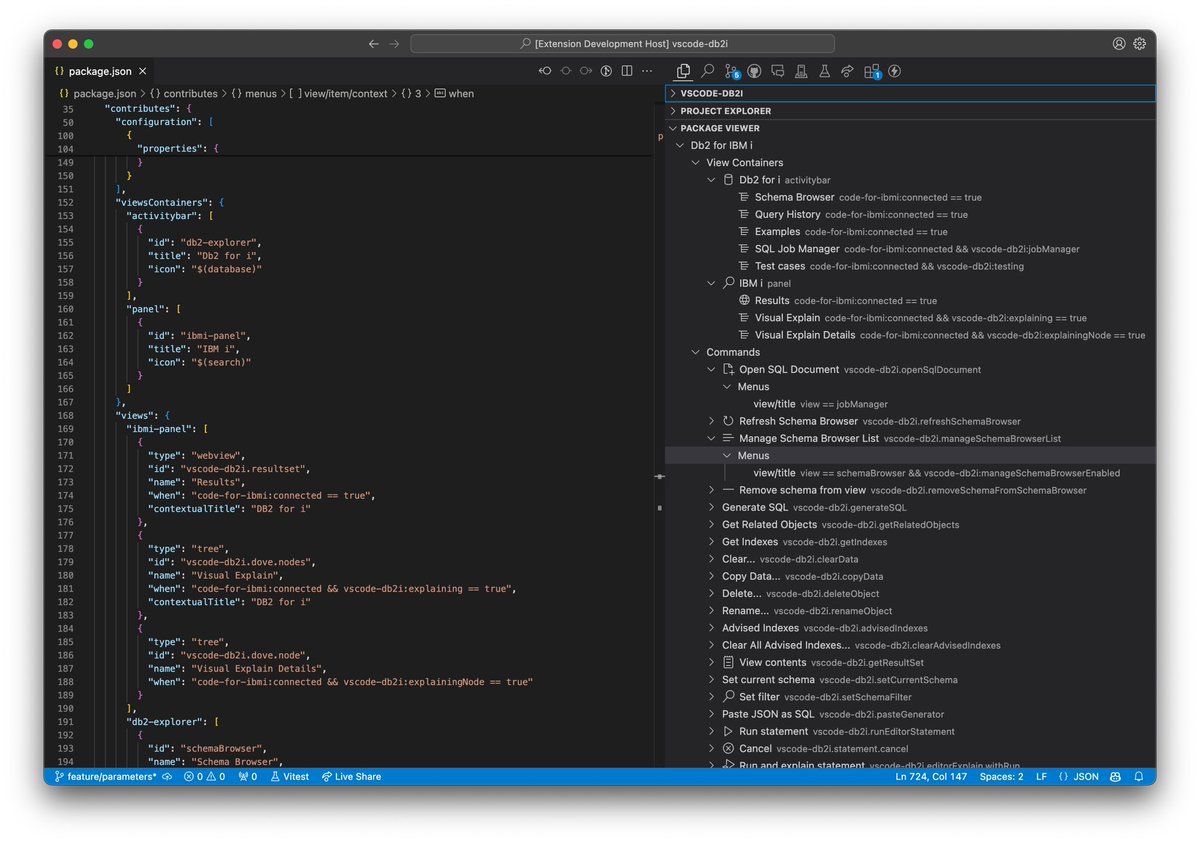The width and height of the screenshot is (1200, 843).
Task: Open notifications bell in status bar
Action: (1139, 776)
